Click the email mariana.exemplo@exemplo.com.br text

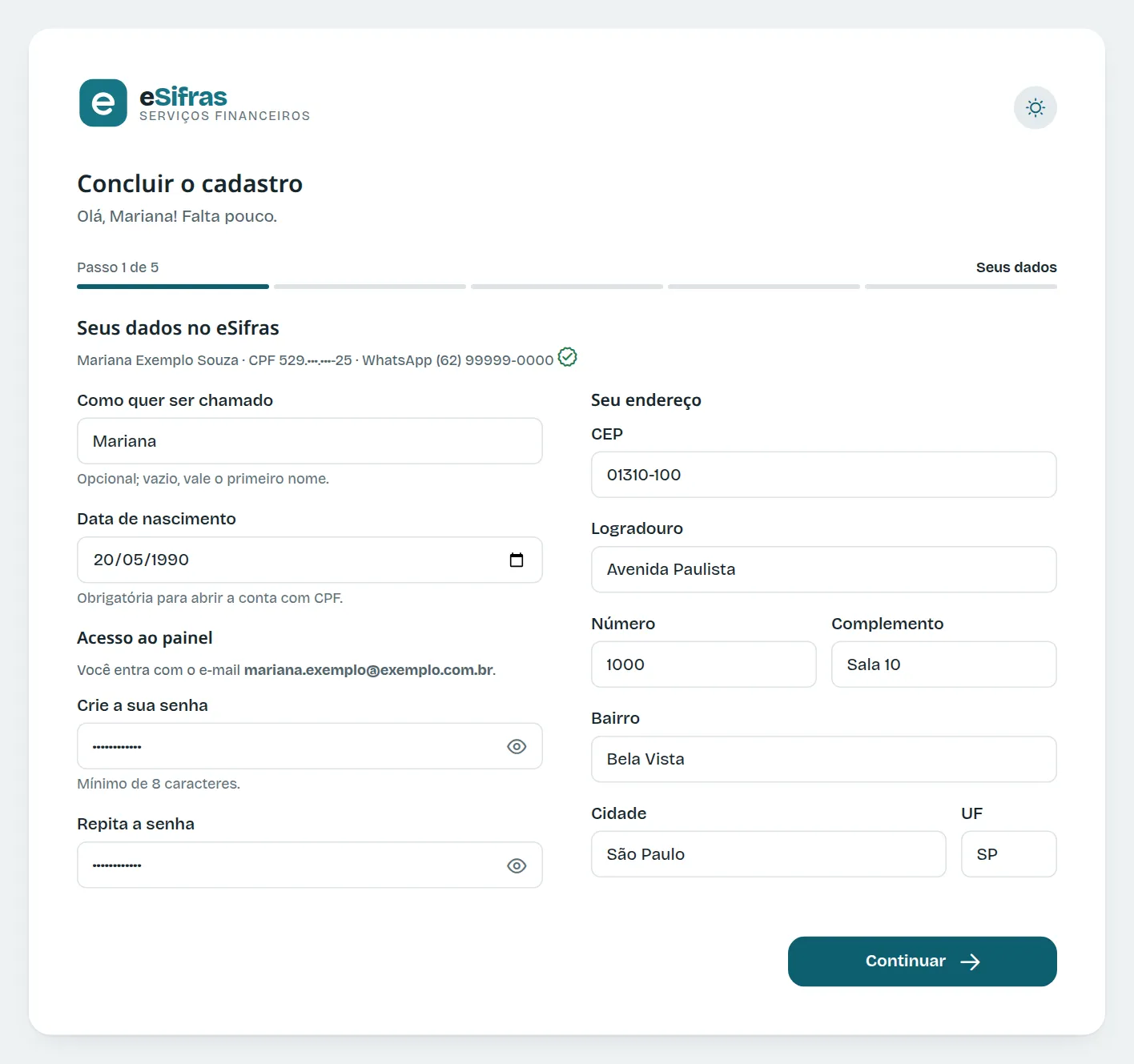[x=368, y=670]
